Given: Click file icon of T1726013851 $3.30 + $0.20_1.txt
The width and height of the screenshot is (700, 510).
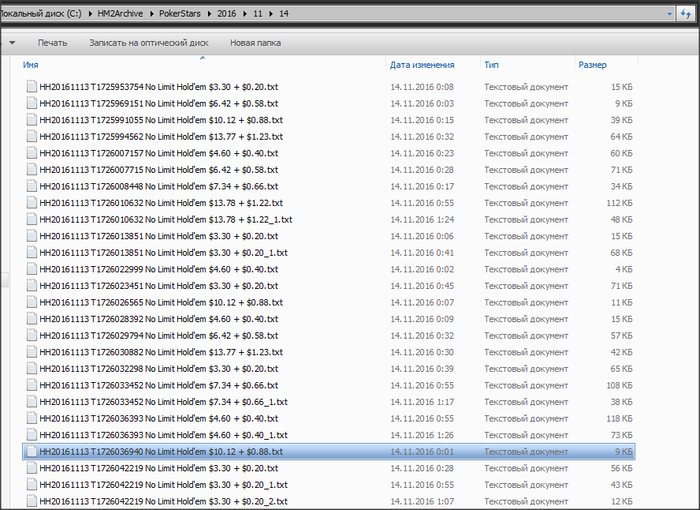Looking at the screenshot, I should click(31, 252).
